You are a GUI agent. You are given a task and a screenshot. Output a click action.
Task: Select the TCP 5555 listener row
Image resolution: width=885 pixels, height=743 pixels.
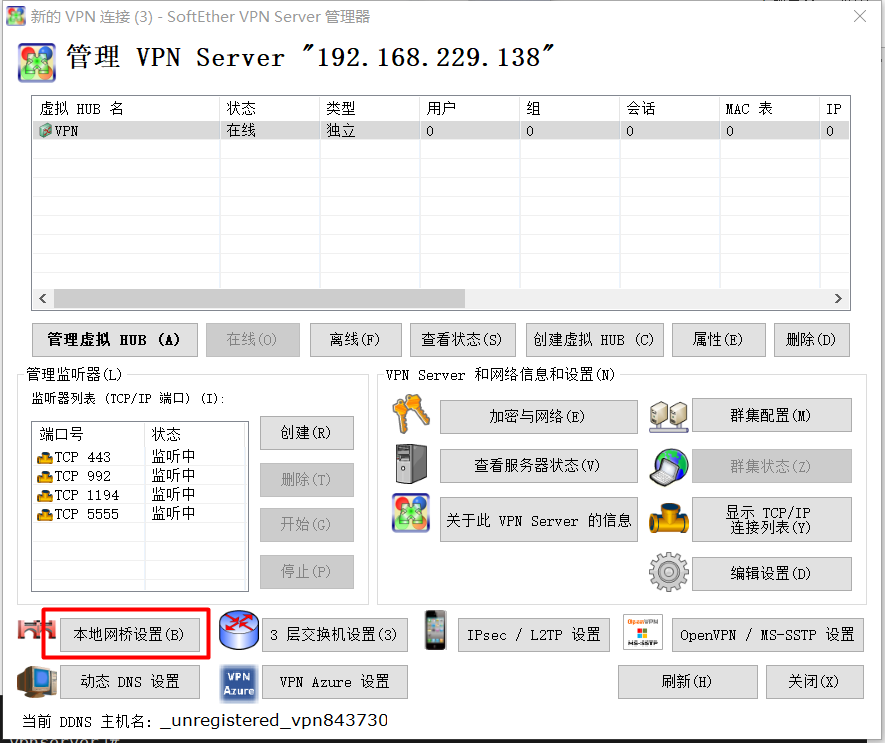tap(139, 514)
